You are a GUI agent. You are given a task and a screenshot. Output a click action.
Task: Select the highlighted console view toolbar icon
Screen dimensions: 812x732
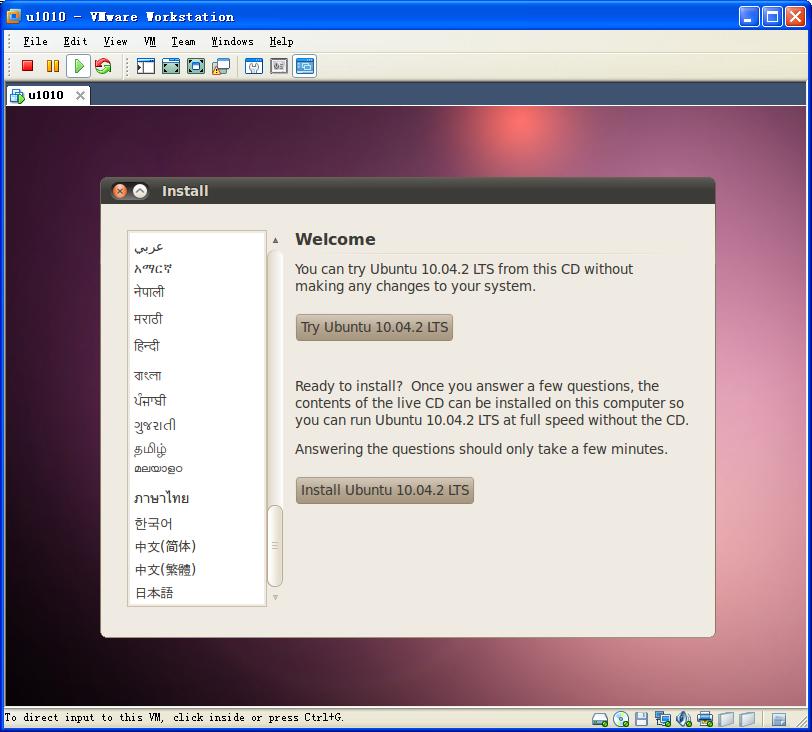tap(304, 66)
